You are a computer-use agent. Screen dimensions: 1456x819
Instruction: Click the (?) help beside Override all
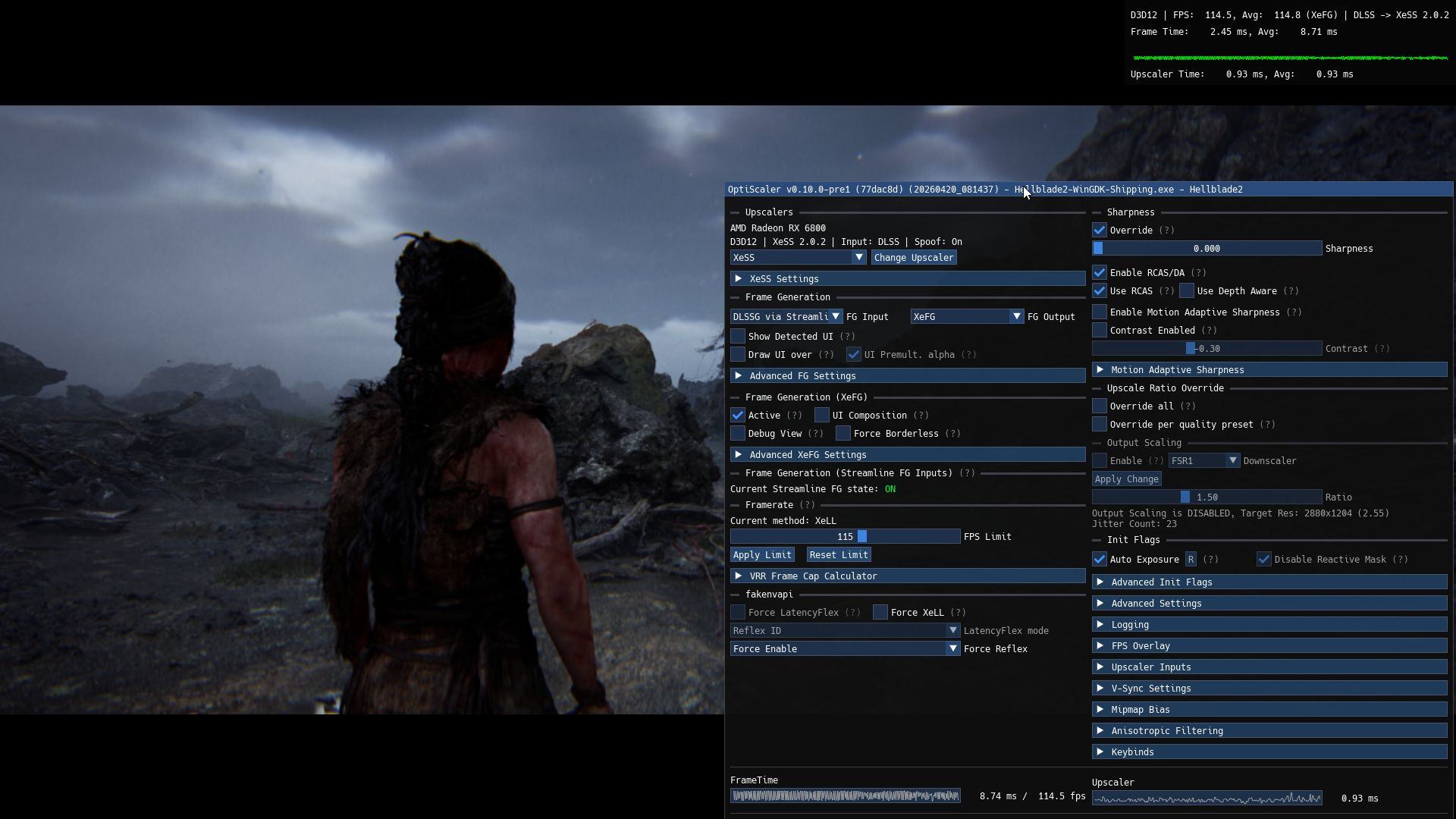(1188, 406)
